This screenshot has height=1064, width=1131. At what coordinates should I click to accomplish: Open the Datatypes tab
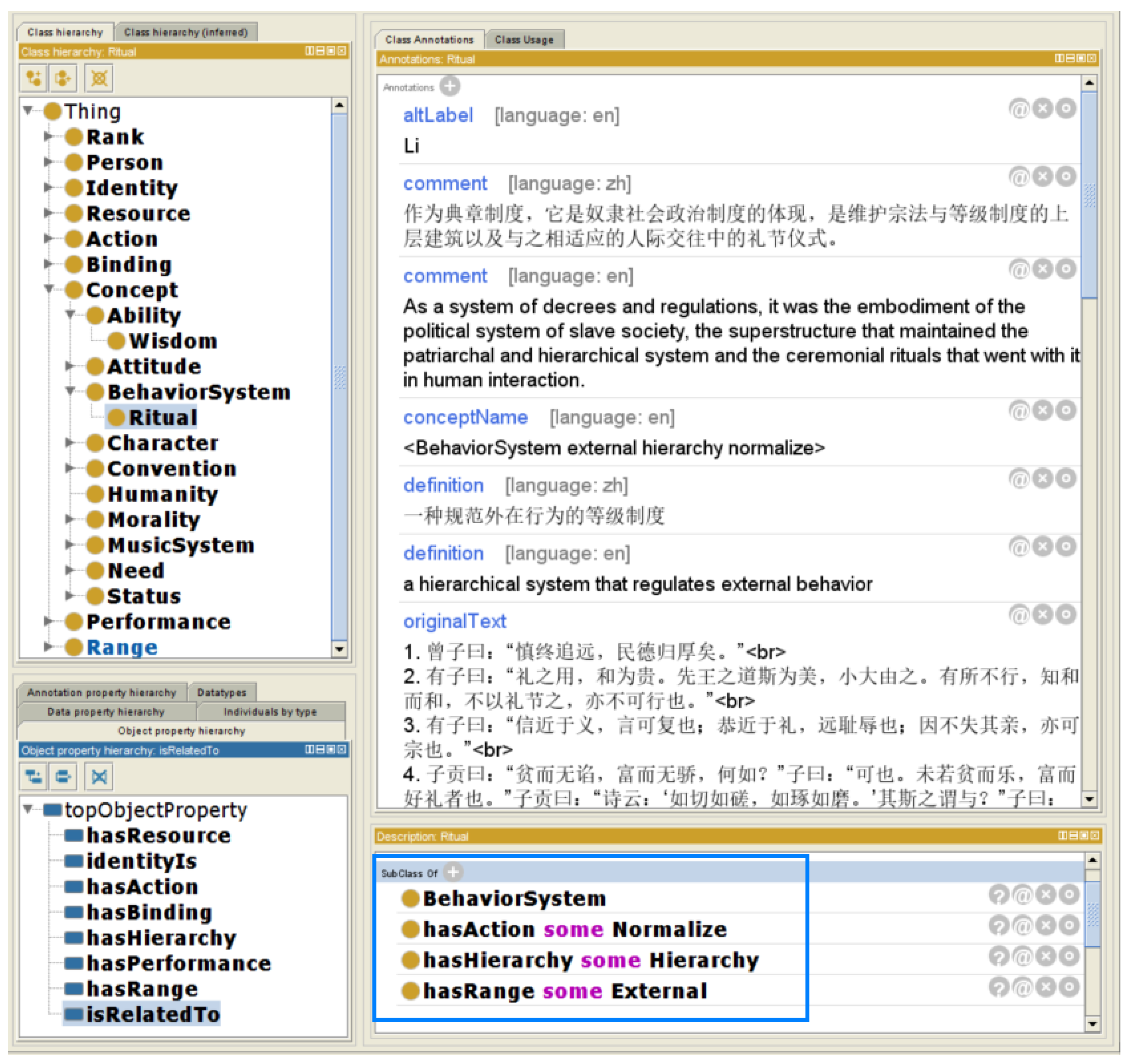(222, 693)
